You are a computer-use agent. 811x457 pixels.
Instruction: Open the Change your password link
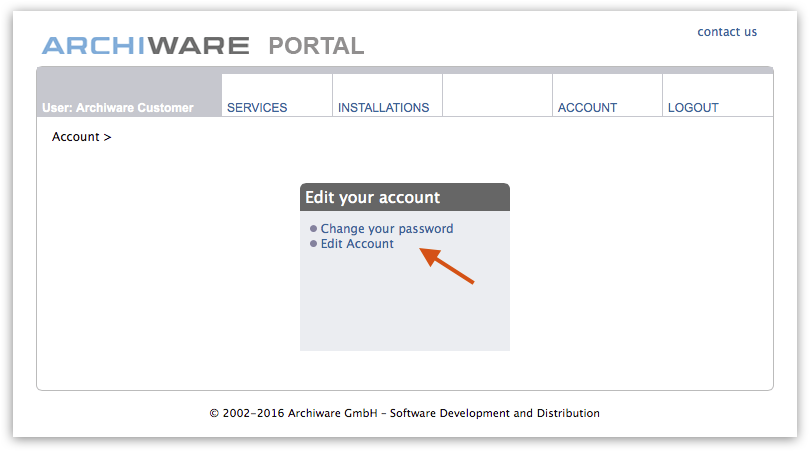point(386,229)
